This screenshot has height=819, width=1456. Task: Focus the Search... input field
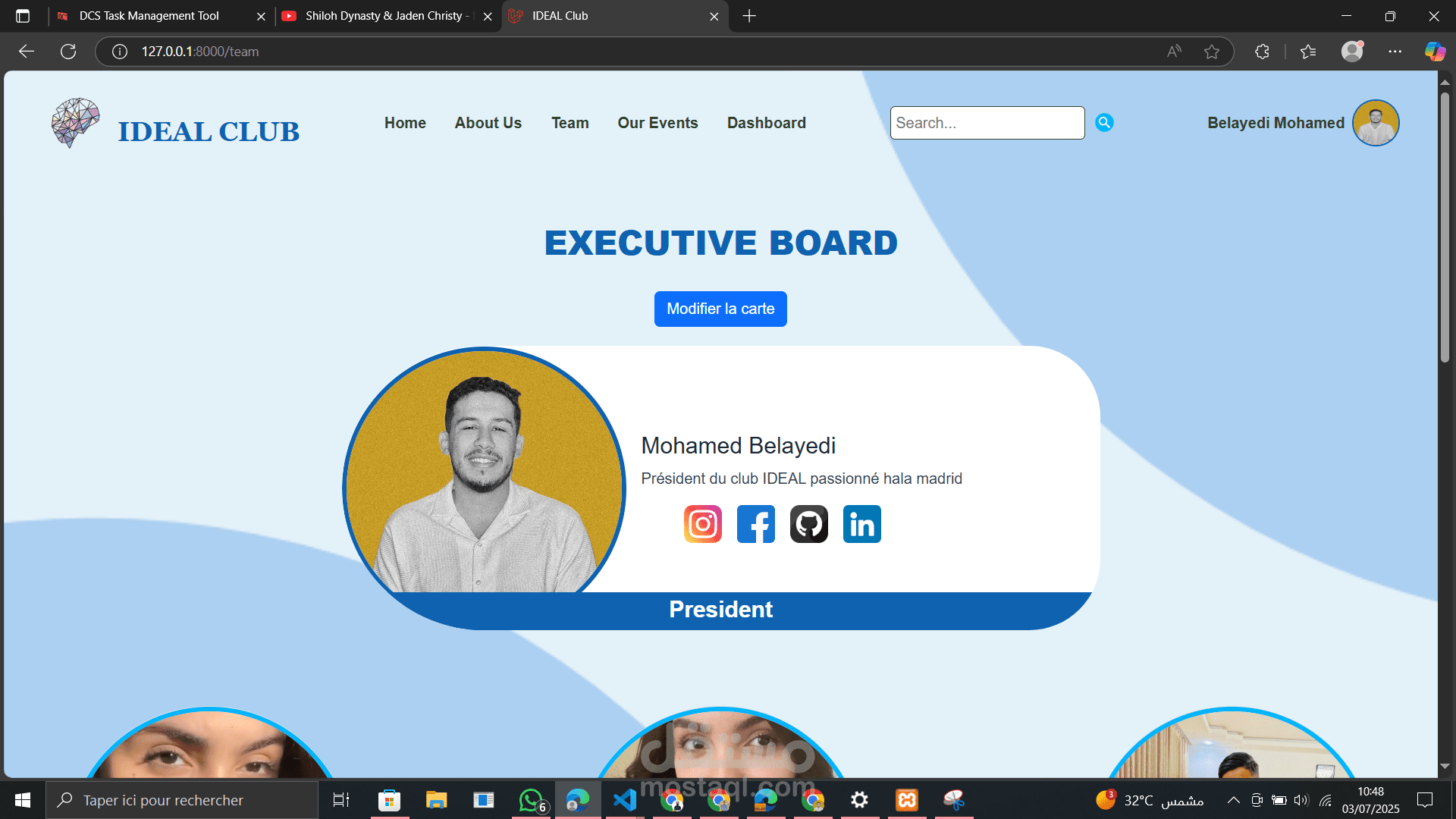(x=987, y=123)
